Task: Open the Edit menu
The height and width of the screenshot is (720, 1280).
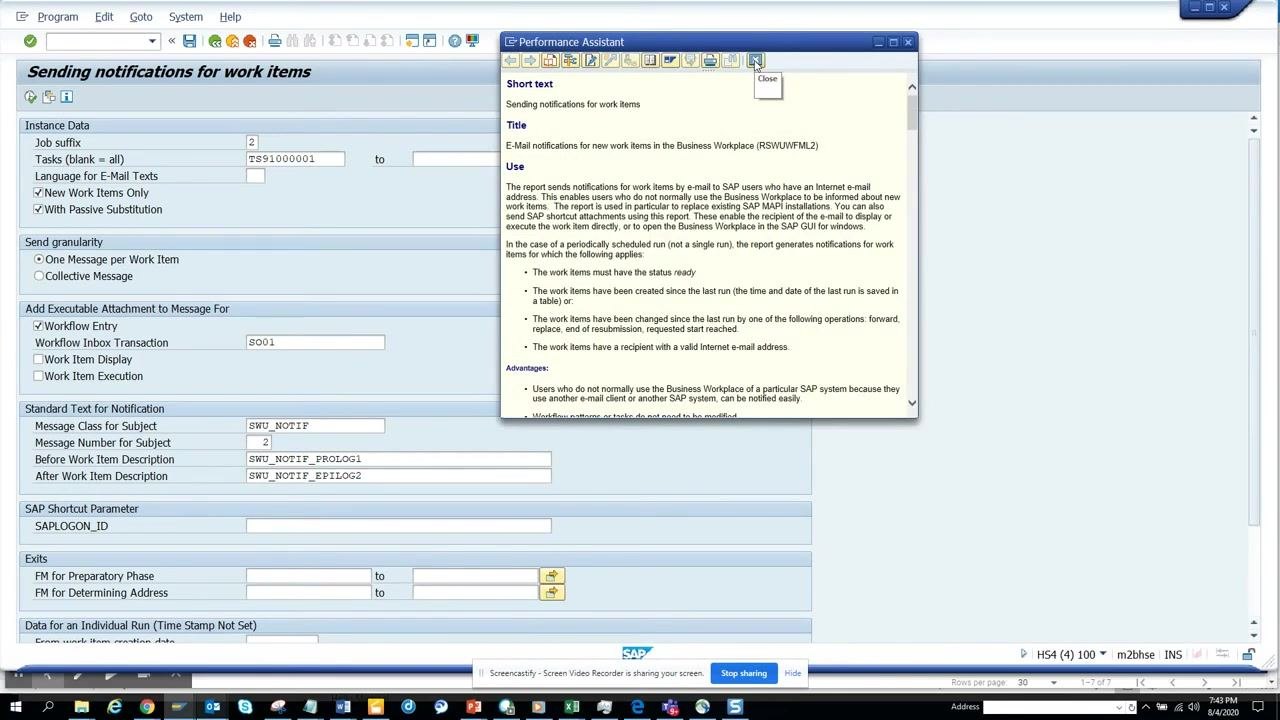Action: [x=104, y=17]
